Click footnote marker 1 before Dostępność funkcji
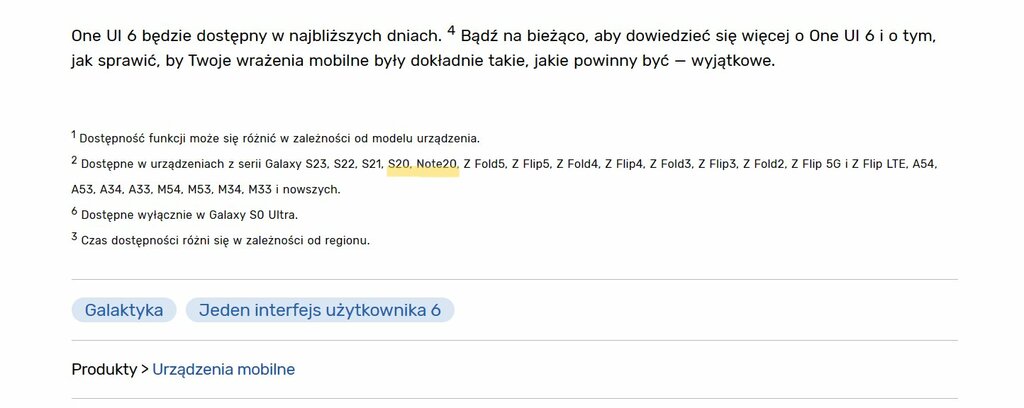Image resolution: width=1024 pixels, height=408 pixels. (x=74, y=134)
